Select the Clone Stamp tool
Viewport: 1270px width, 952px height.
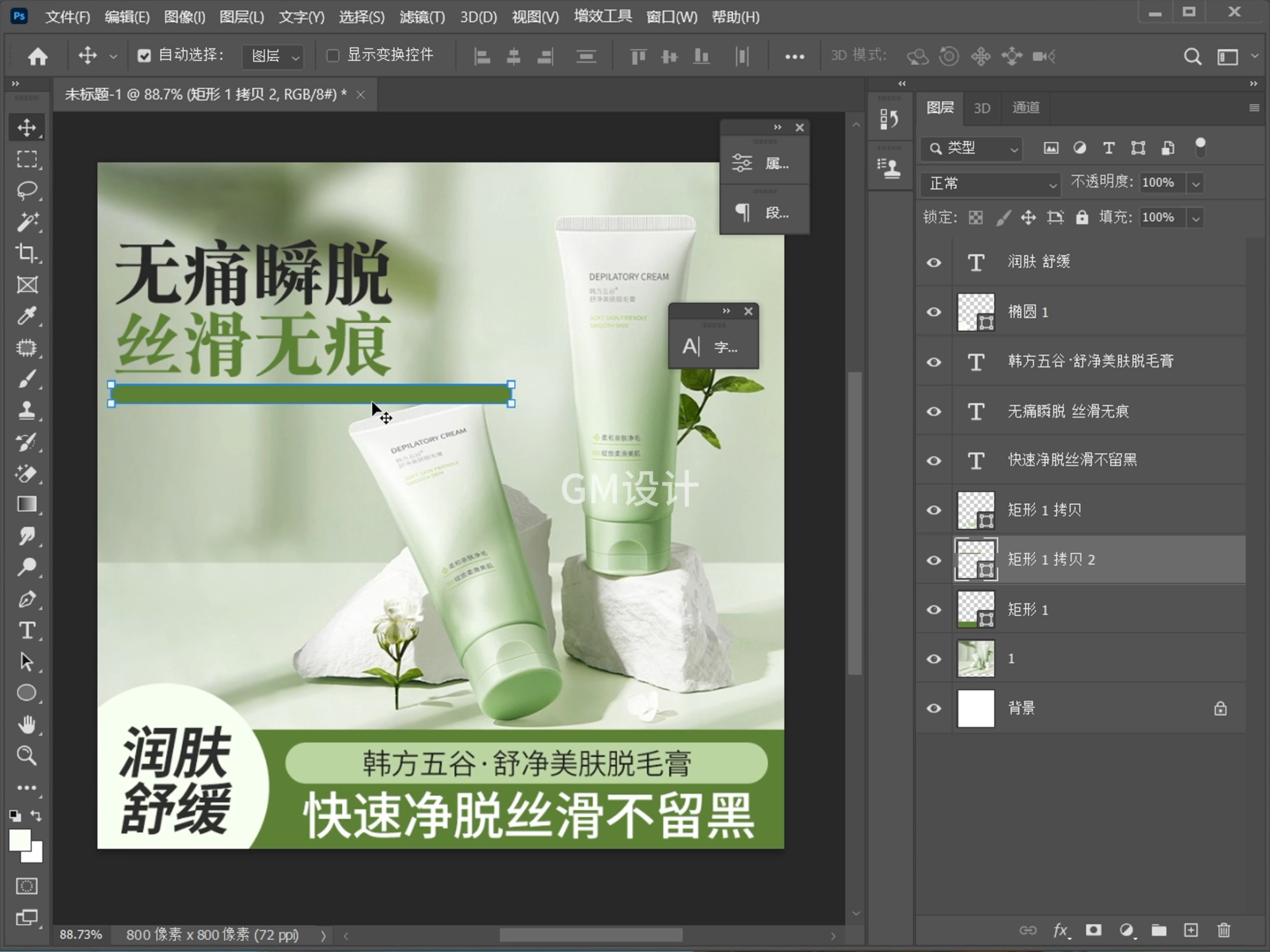[26, 411]
